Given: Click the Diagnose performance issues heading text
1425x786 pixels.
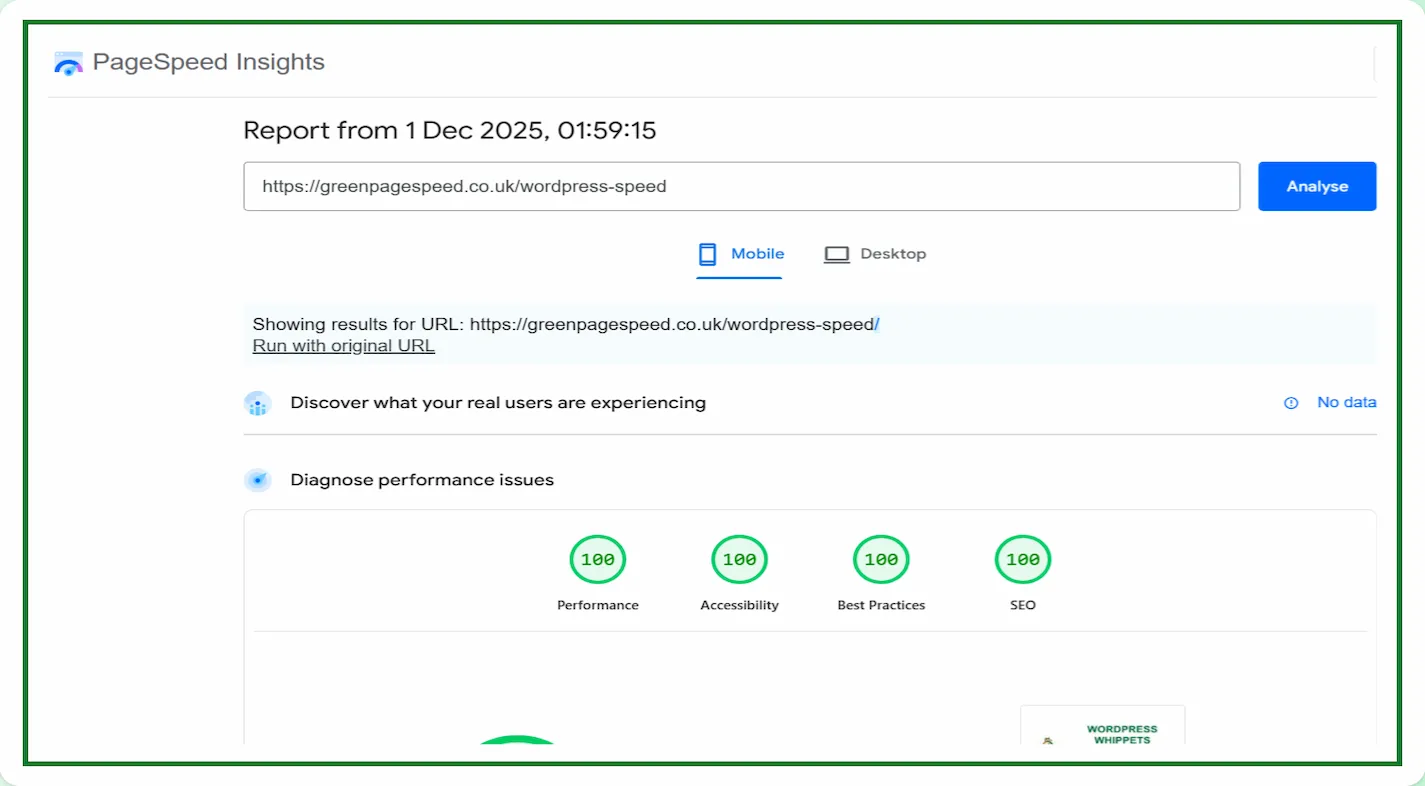Looking at the screenshot, I should 422,480.
